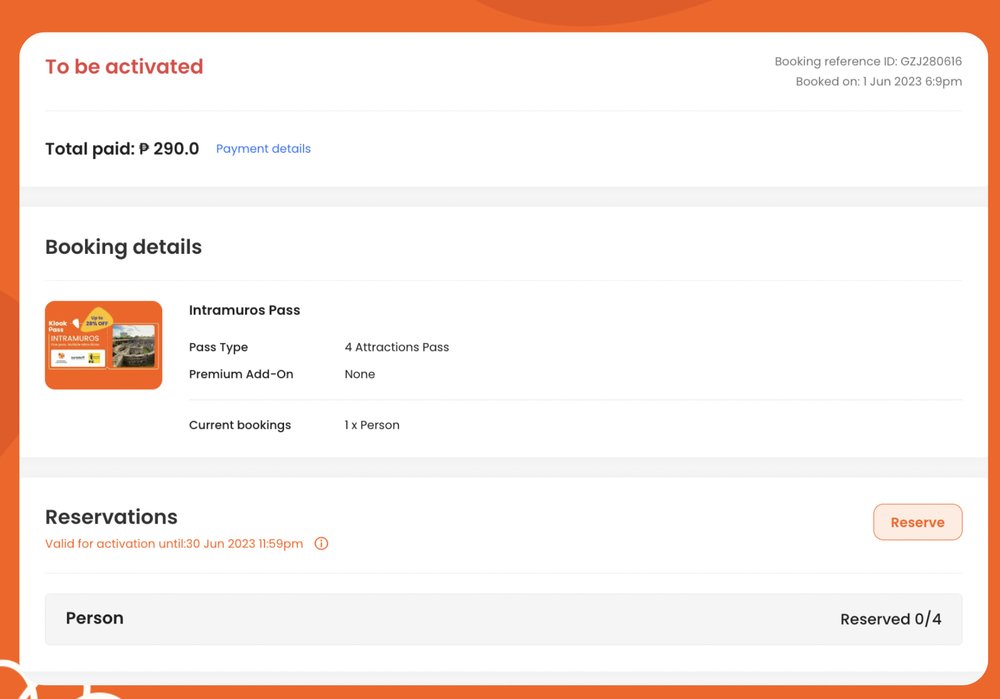Click the Booking details heading
The image size is (1000, 699).
[x=123, y=247]
